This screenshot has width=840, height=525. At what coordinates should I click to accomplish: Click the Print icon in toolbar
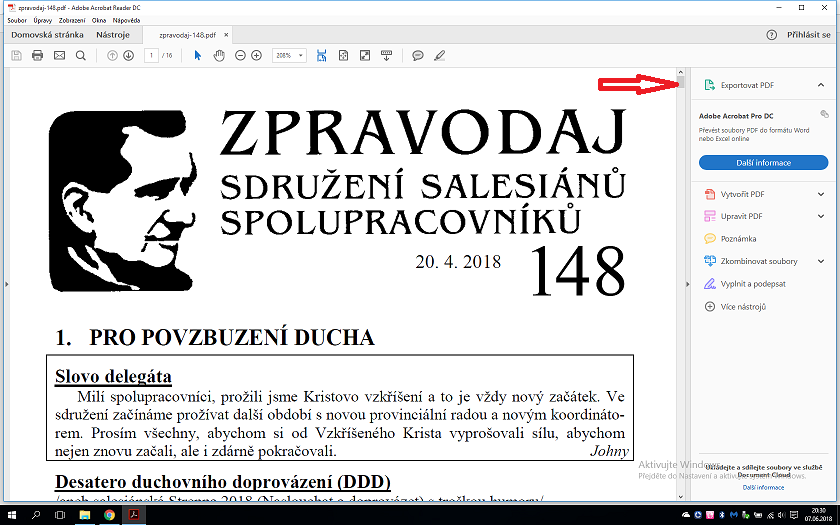(38, 55)
